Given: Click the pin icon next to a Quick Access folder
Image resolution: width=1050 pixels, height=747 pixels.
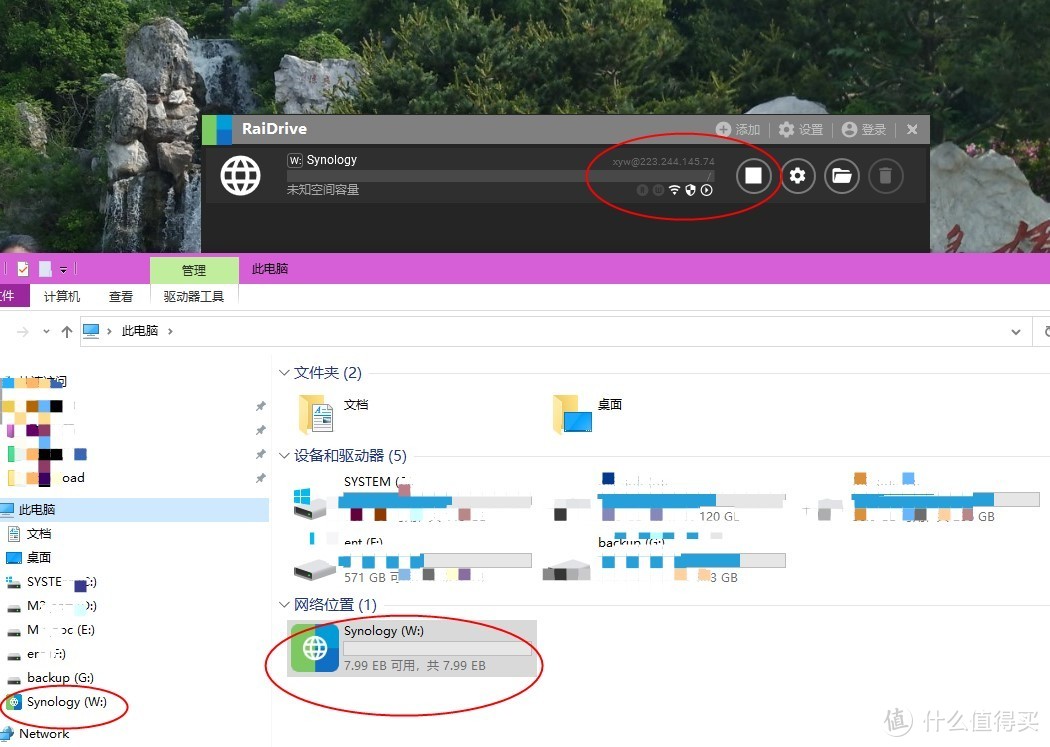Looking at the screenshot, I should [x=260, y=405].
